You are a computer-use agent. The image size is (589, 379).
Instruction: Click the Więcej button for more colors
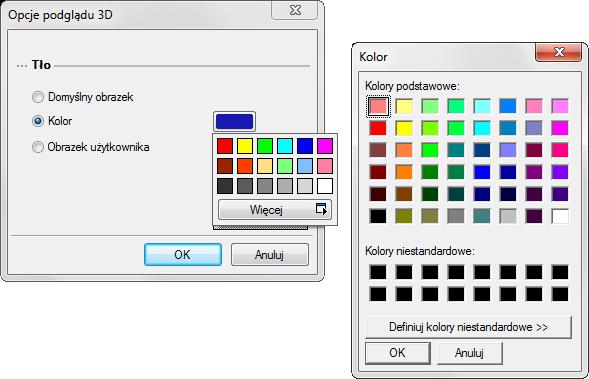click(275, 210)
